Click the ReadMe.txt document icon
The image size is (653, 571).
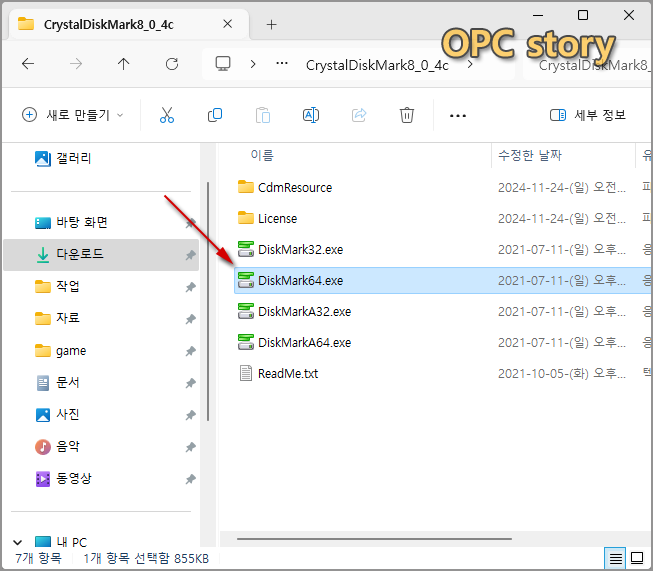[246, 373]
